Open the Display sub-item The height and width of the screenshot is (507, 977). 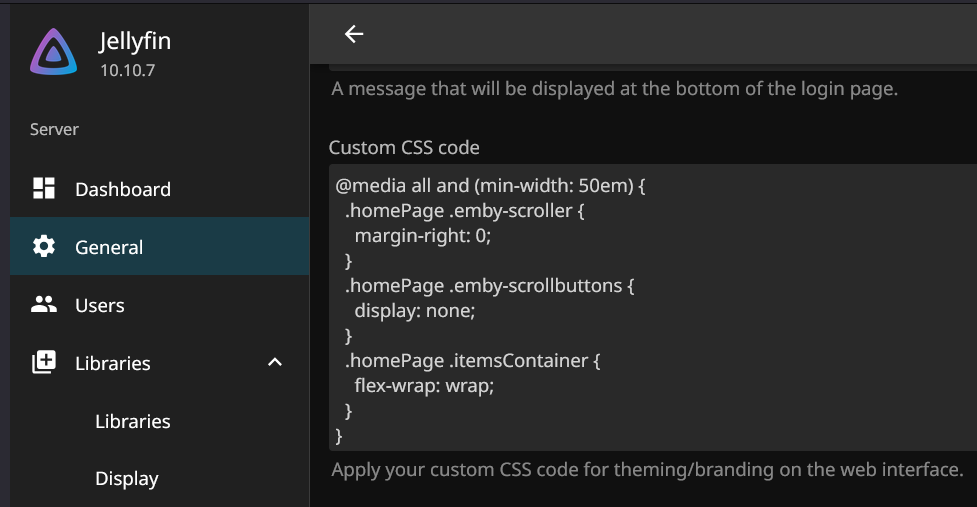tap(127, 479)
